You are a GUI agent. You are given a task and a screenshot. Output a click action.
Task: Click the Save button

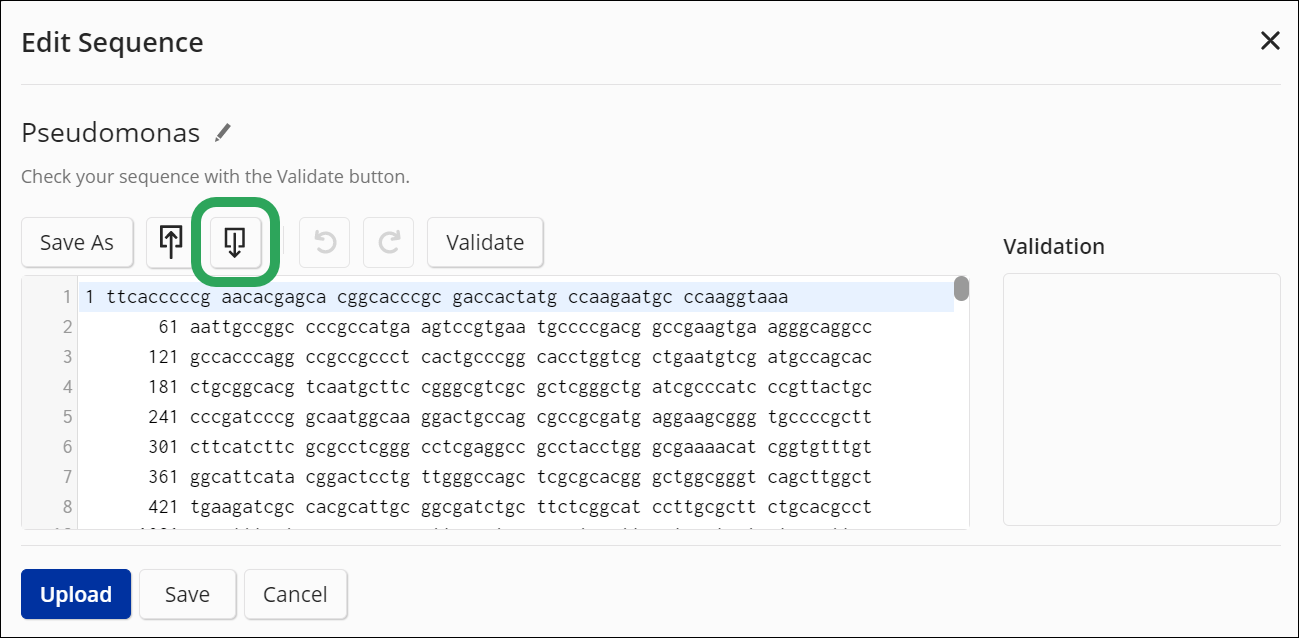tap(187, 594)
